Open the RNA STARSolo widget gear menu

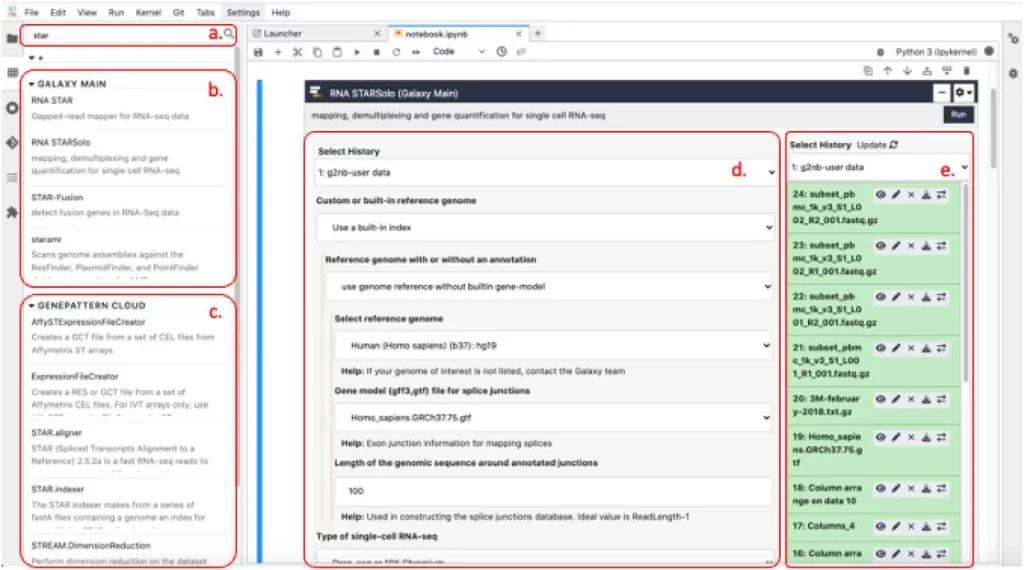(x=963, y=93)
